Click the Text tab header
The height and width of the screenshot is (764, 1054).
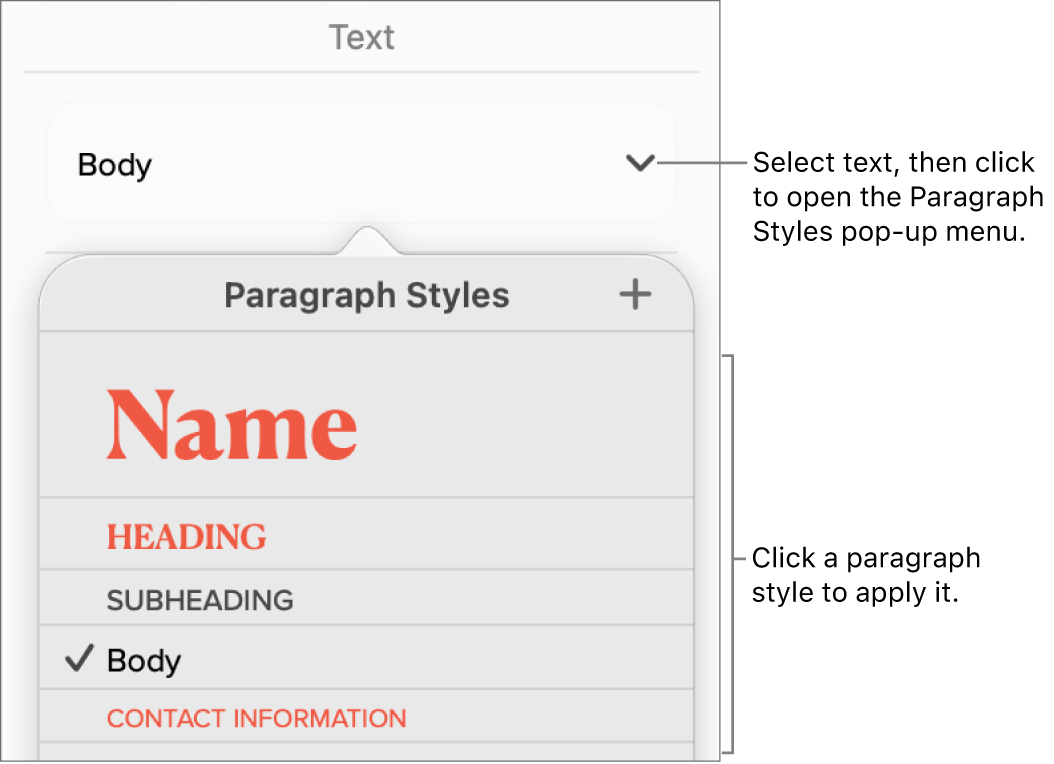coord(361,37)
